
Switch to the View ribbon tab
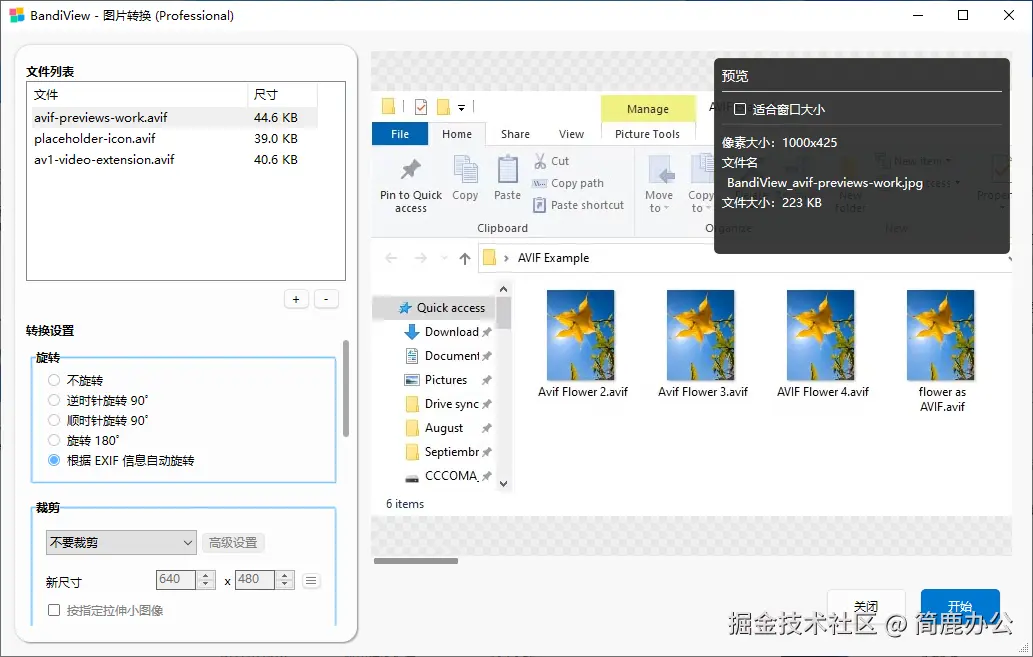(x=571, y=133)
